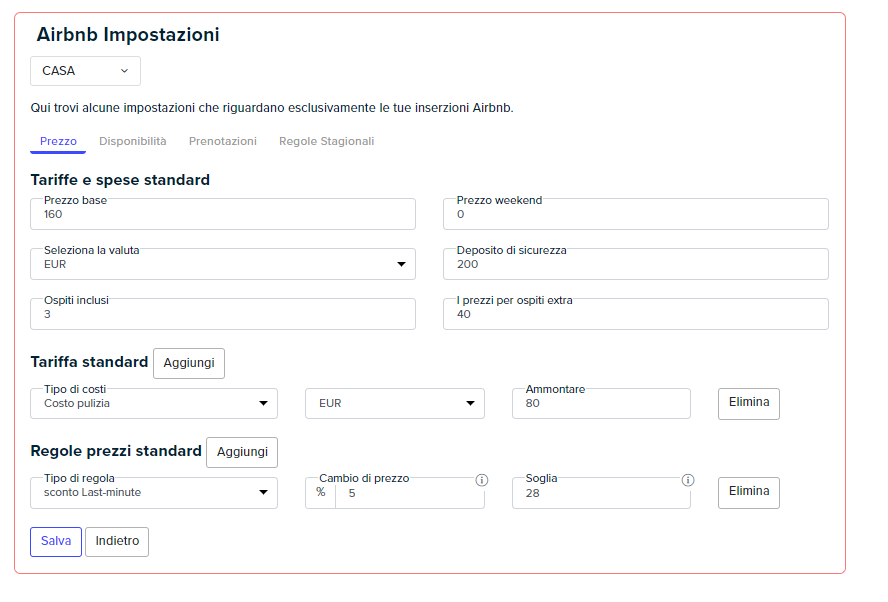This screenshot has width=888, height=602.
Task: Open the CASA listing dropdown
Action: click(x=85, y=71)
